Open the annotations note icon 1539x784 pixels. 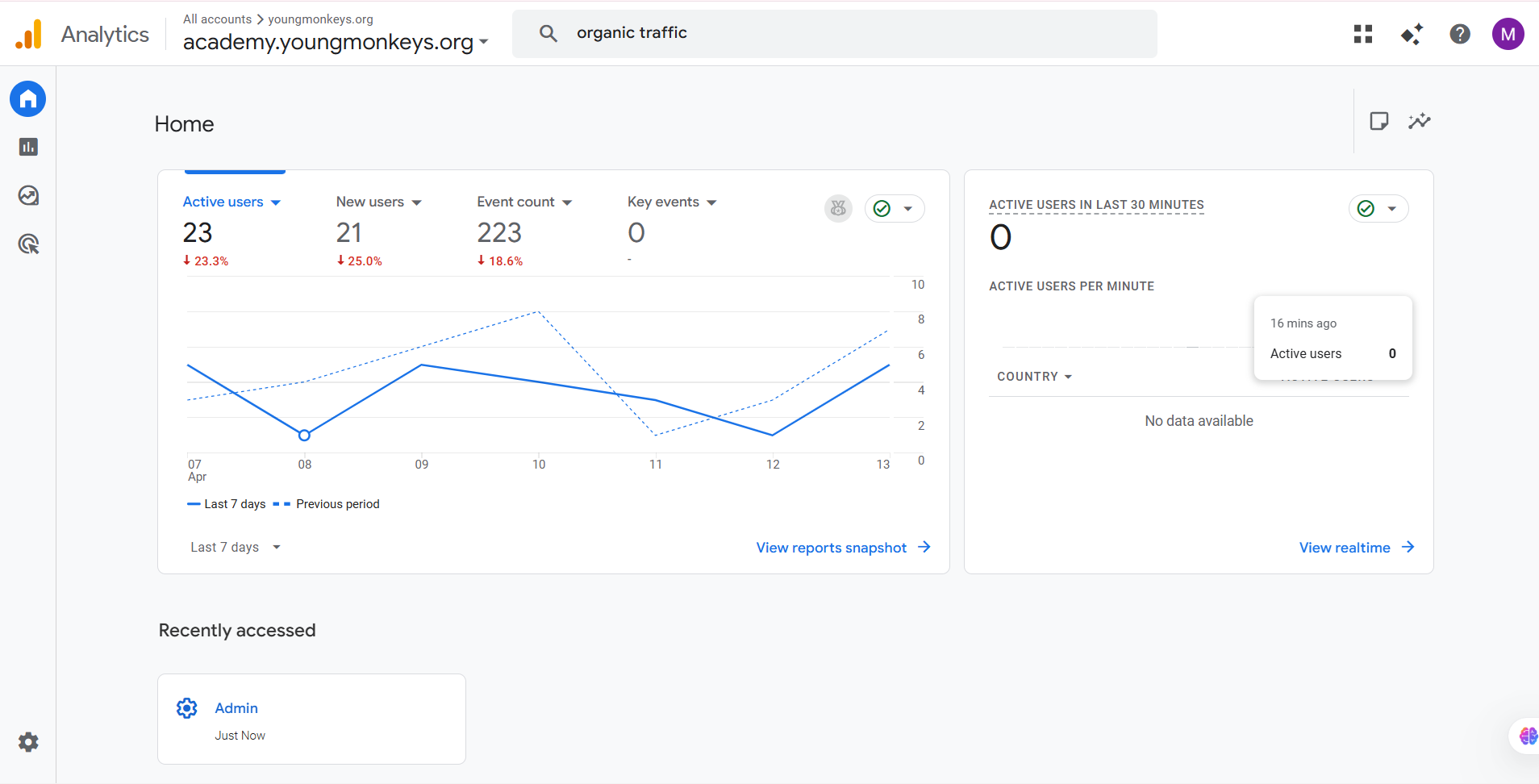click(x=1378, y=121)
